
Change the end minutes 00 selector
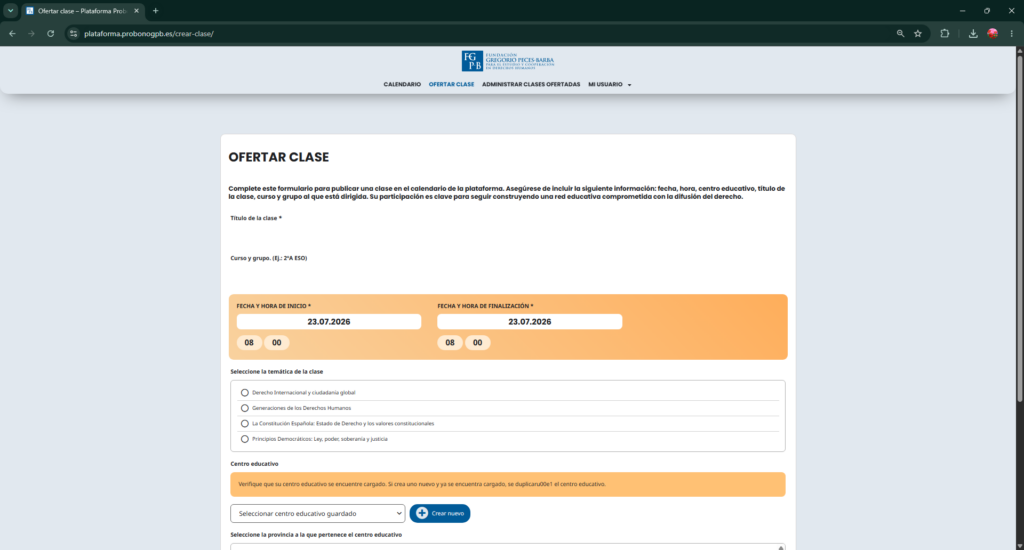[477, 342]
